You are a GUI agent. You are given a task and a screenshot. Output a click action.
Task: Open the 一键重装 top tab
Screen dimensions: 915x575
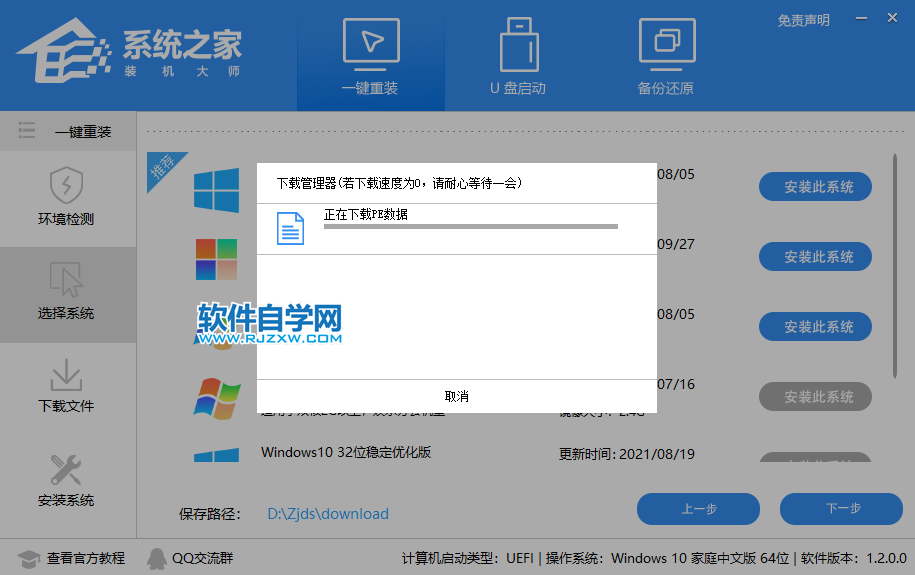click(x=371, y=56)
